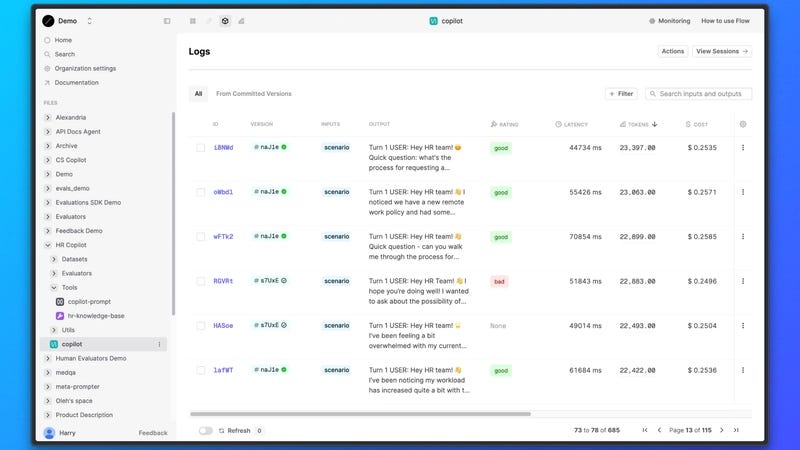
Task: Go to the previous page arrow
Action: tap(659, 430)
